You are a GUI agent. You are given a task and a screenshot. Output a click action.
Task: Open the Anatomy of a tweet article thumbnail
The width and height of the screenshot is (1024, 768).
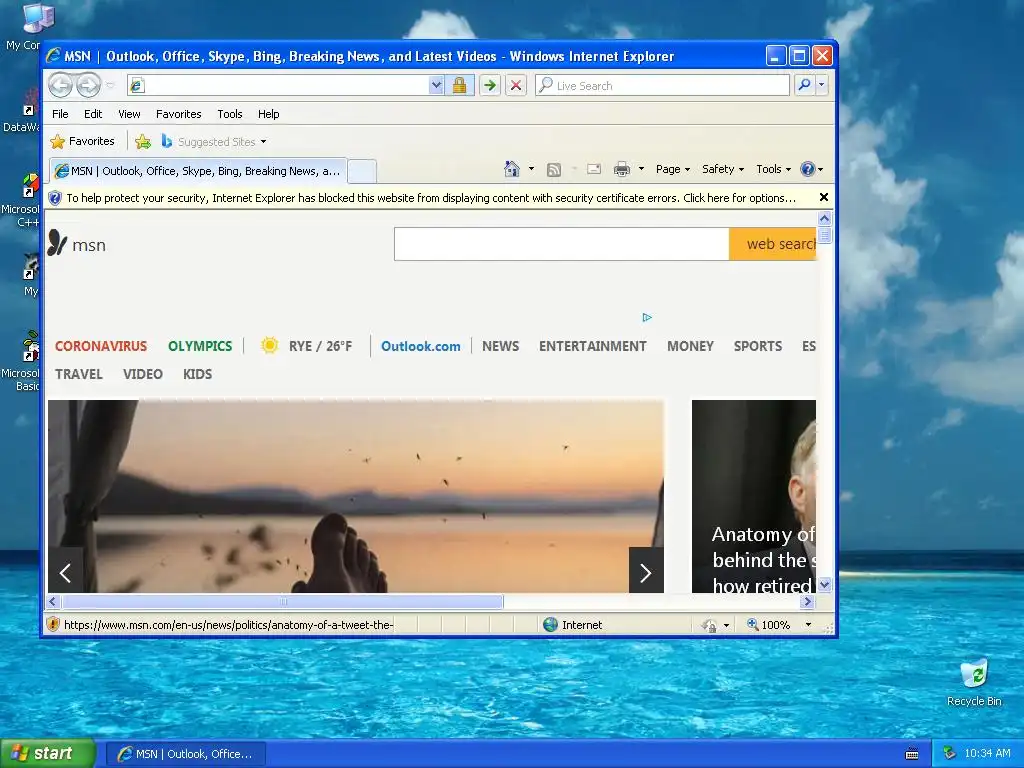754,496
